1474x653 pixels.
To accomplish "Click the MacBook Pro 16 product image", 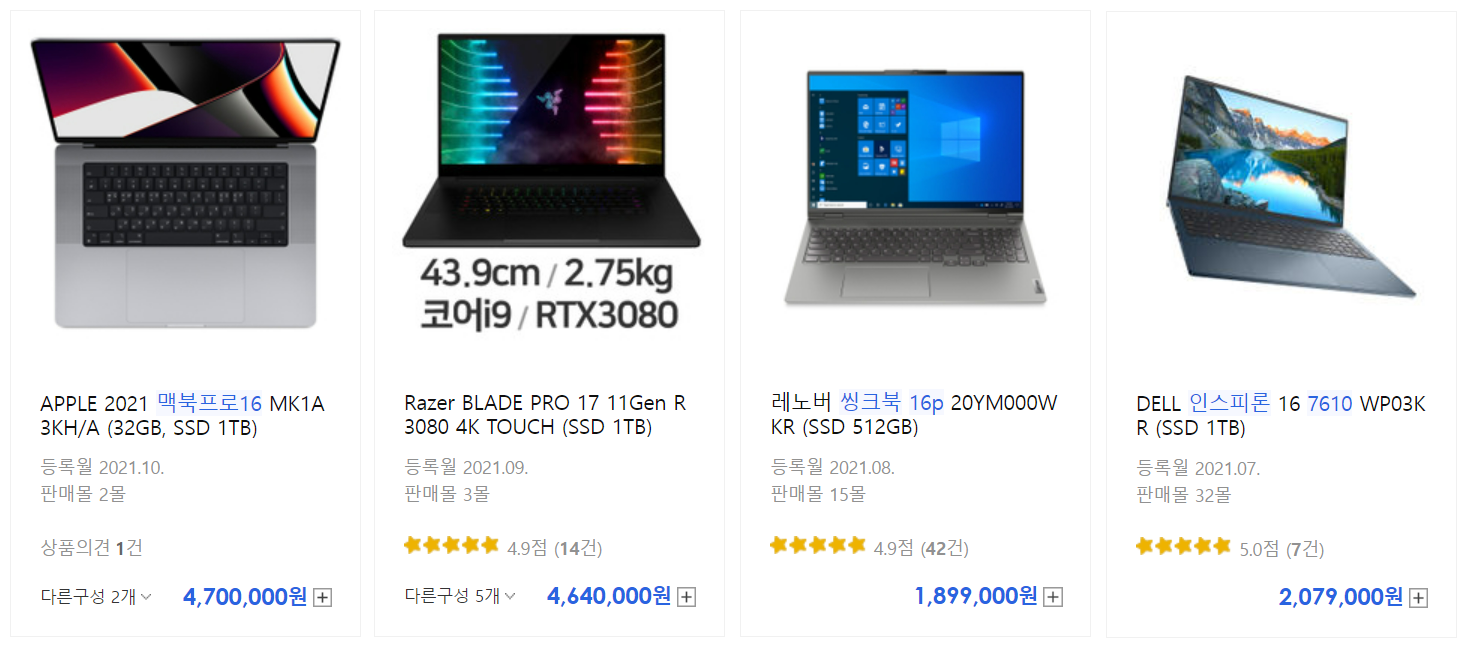I will pyautogui.click(x=185, y=183).
